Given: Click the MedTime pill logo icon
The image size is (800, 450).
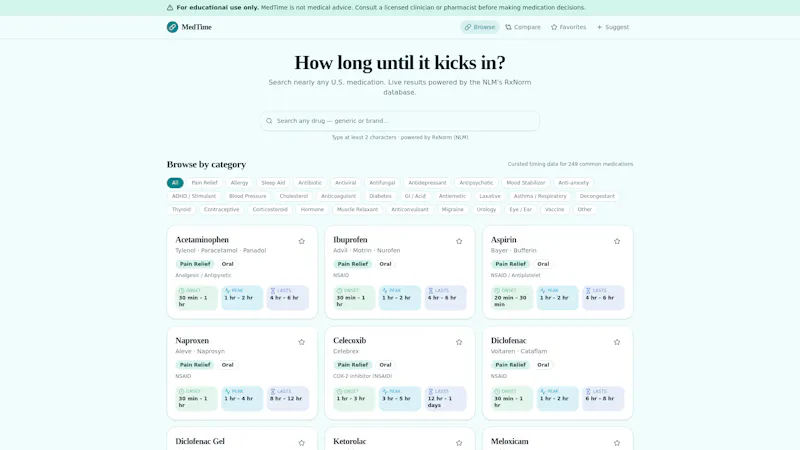Looking at the screenshot, I should click(172, 27).
